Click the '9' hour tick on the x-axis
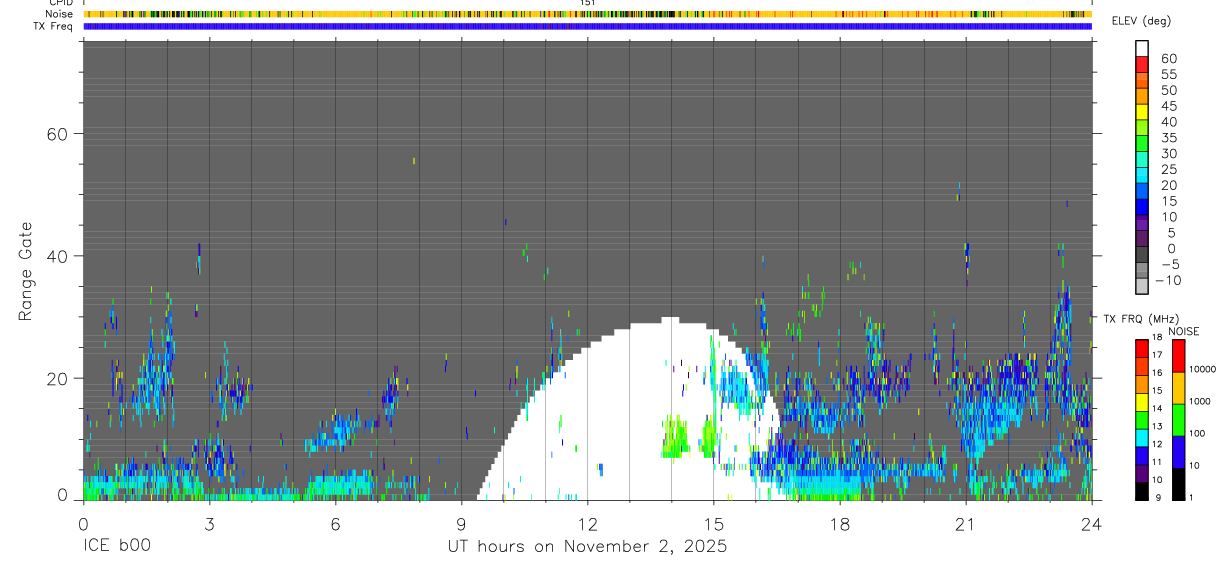1228x567 pixels. (x=461, y=524)
